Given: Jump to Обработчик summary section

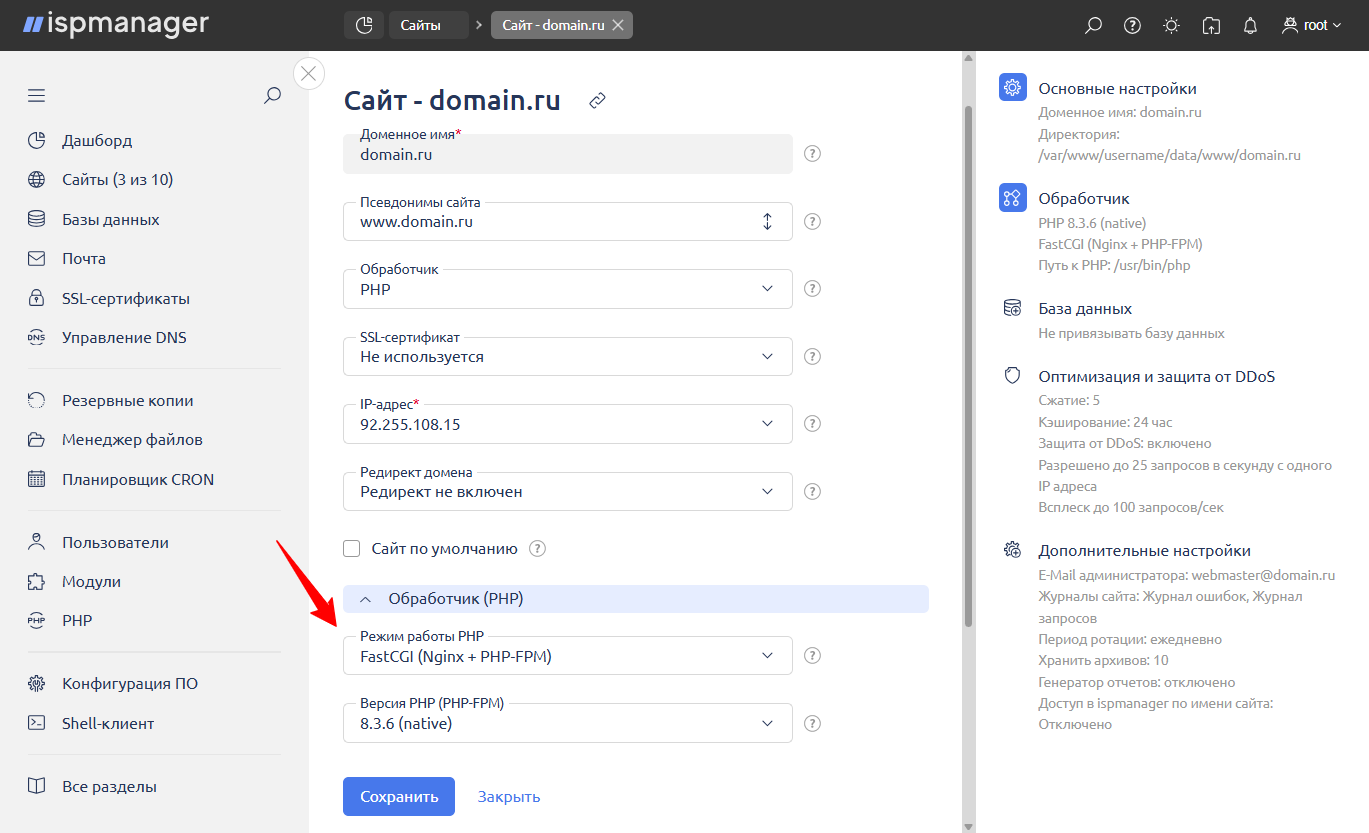Looking at the screenshot, I should [x=1084, y=199].
